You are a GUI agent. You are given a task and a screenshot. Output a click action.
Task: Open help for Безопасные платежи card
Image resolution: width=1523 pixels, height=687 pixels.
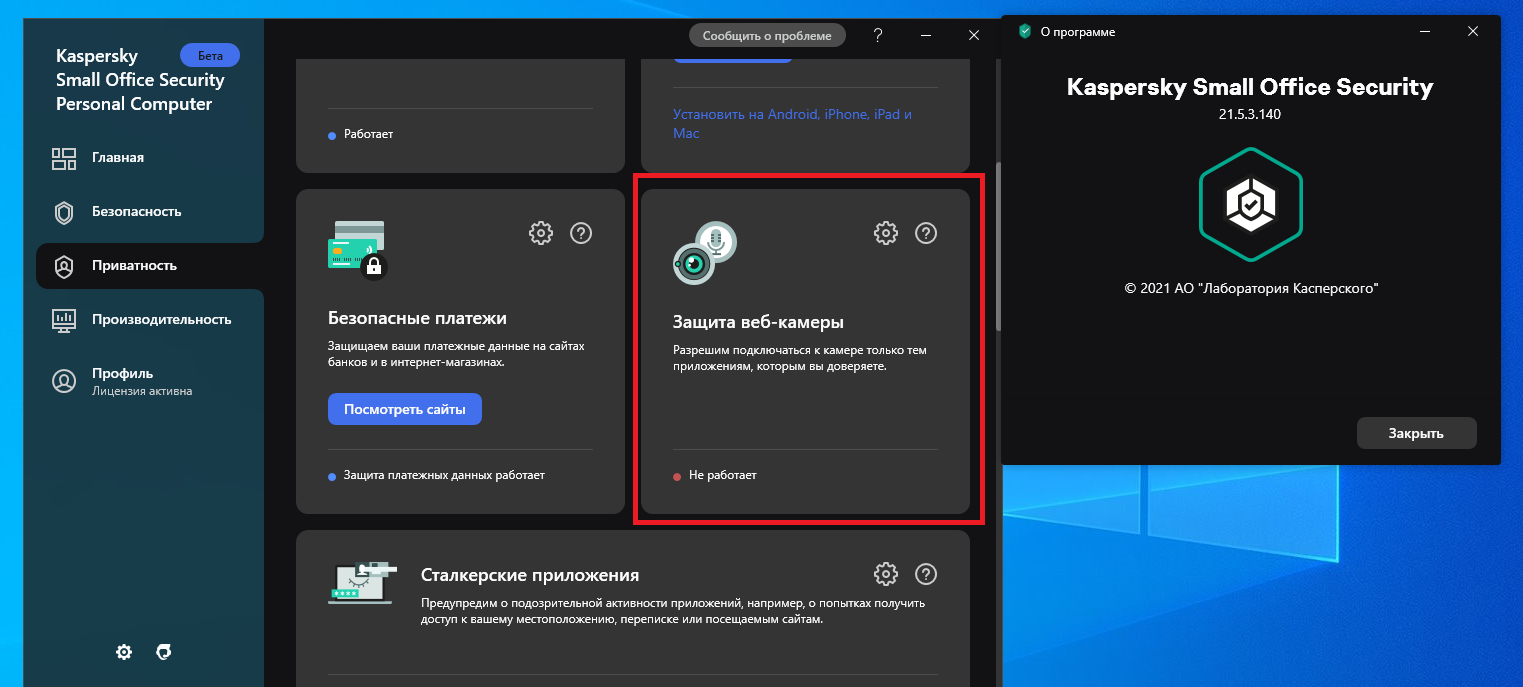[581, 233]
